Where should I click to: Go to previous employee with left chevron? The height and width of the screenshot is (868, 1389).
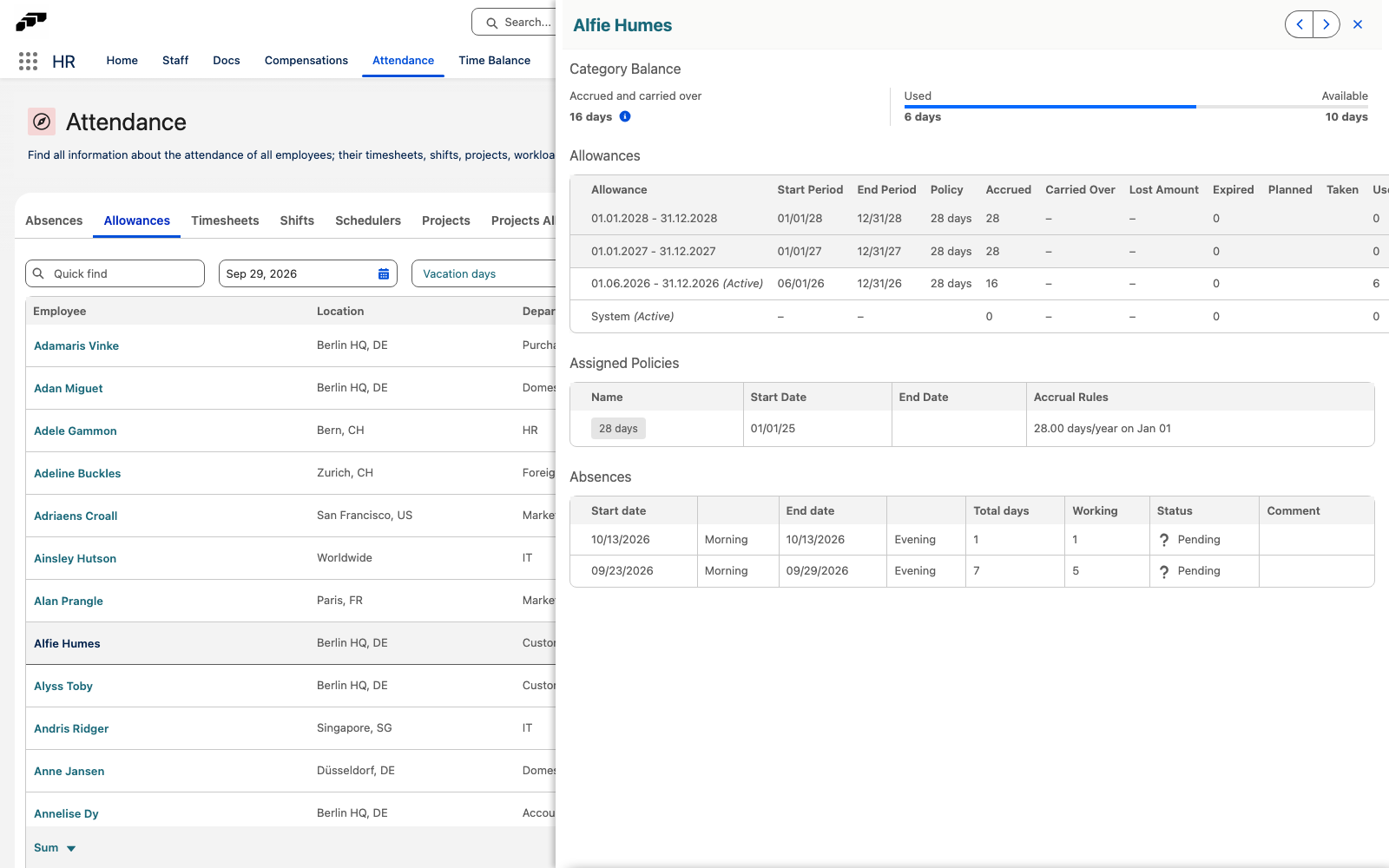(x=1300, y=24)
